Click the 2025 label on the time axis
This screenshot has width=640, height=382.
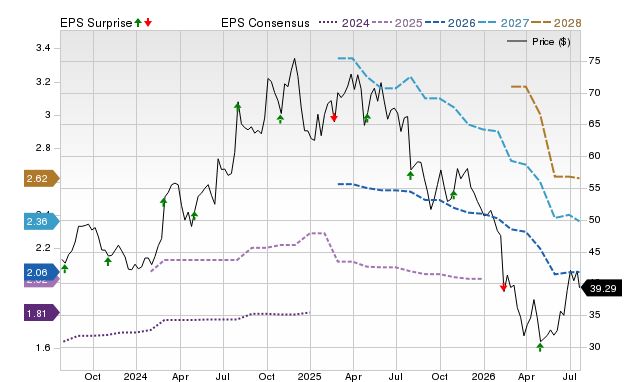coord(309,376)
